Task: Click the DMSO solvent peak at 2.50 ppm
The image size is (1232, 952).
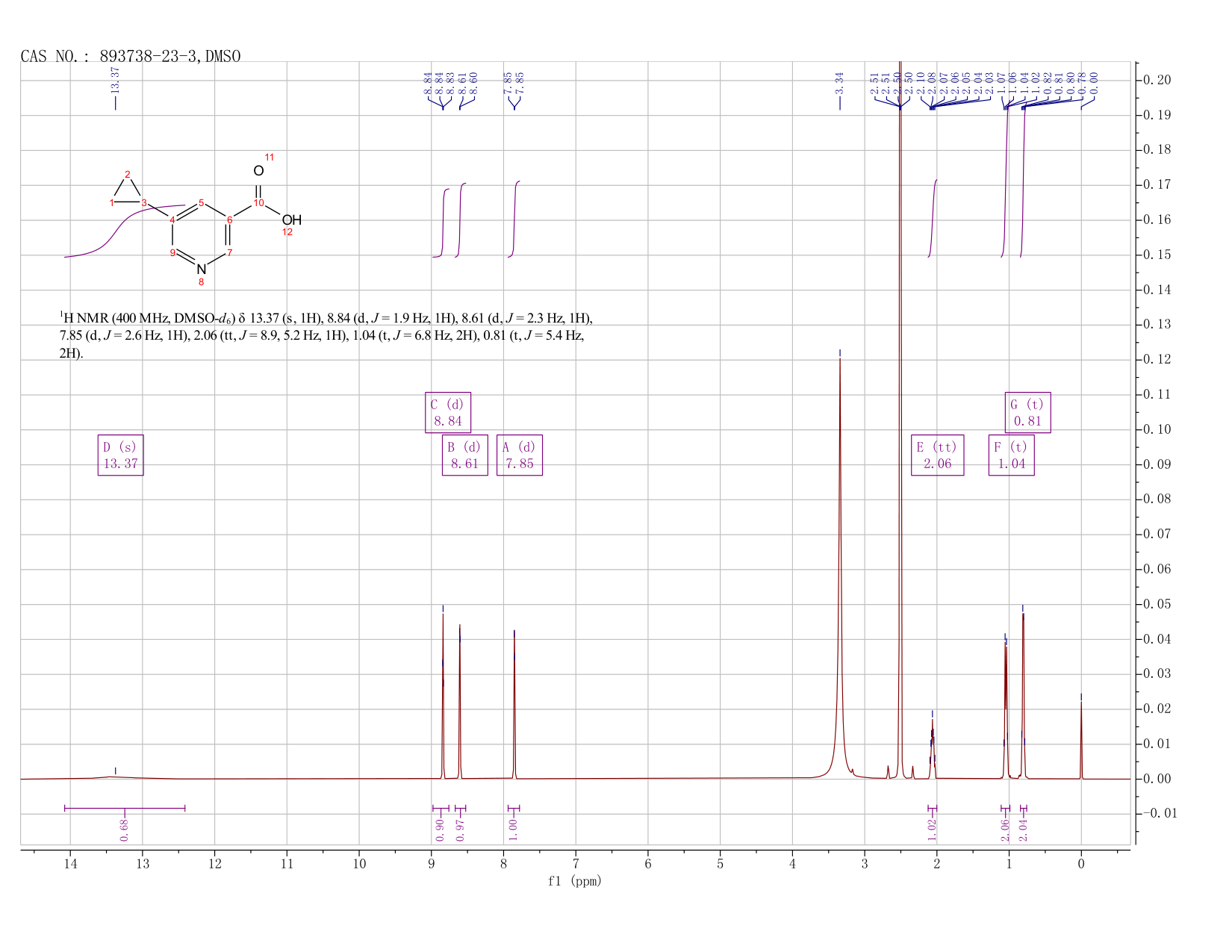Action: (900, 418)
